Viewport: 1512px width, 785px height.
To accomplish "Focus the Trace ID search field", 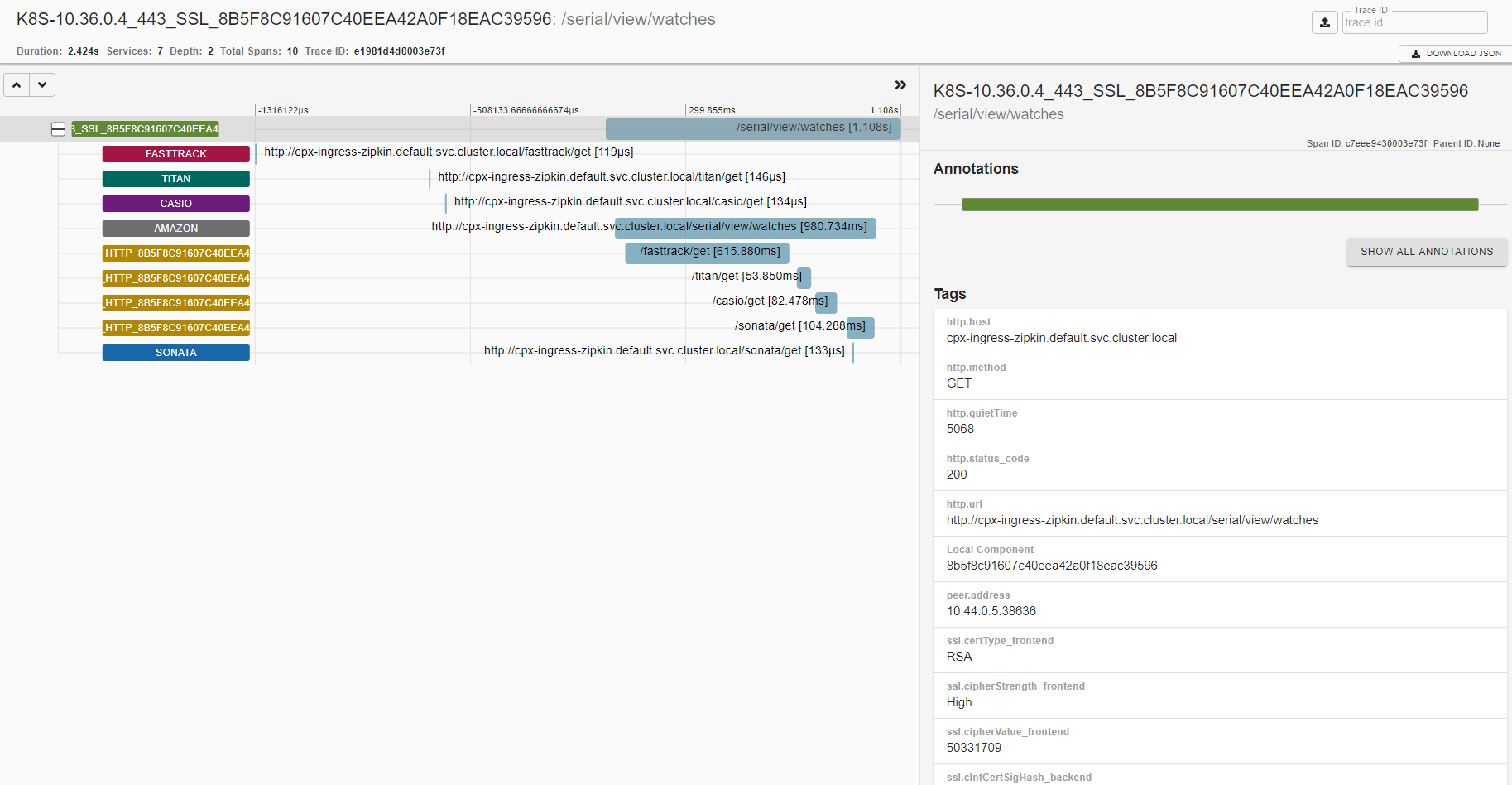I will 1414,22.
